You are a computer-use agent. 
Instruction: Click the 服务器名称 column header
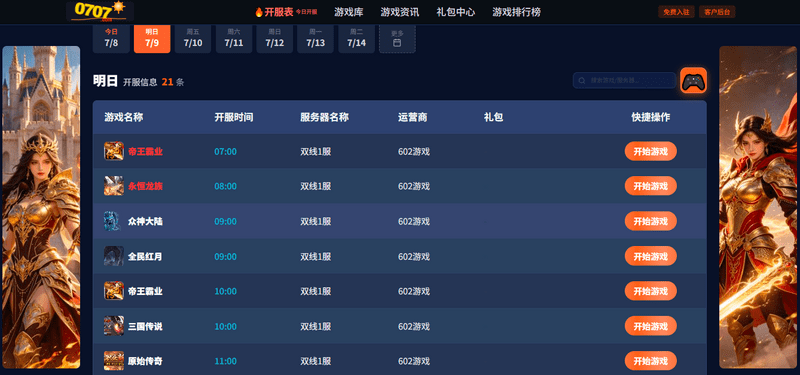[x=324, y=117]
